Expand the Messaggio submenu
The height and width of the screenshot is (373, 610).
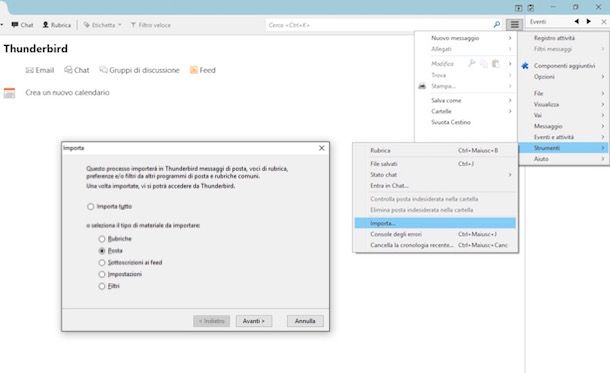pos(564,126)
